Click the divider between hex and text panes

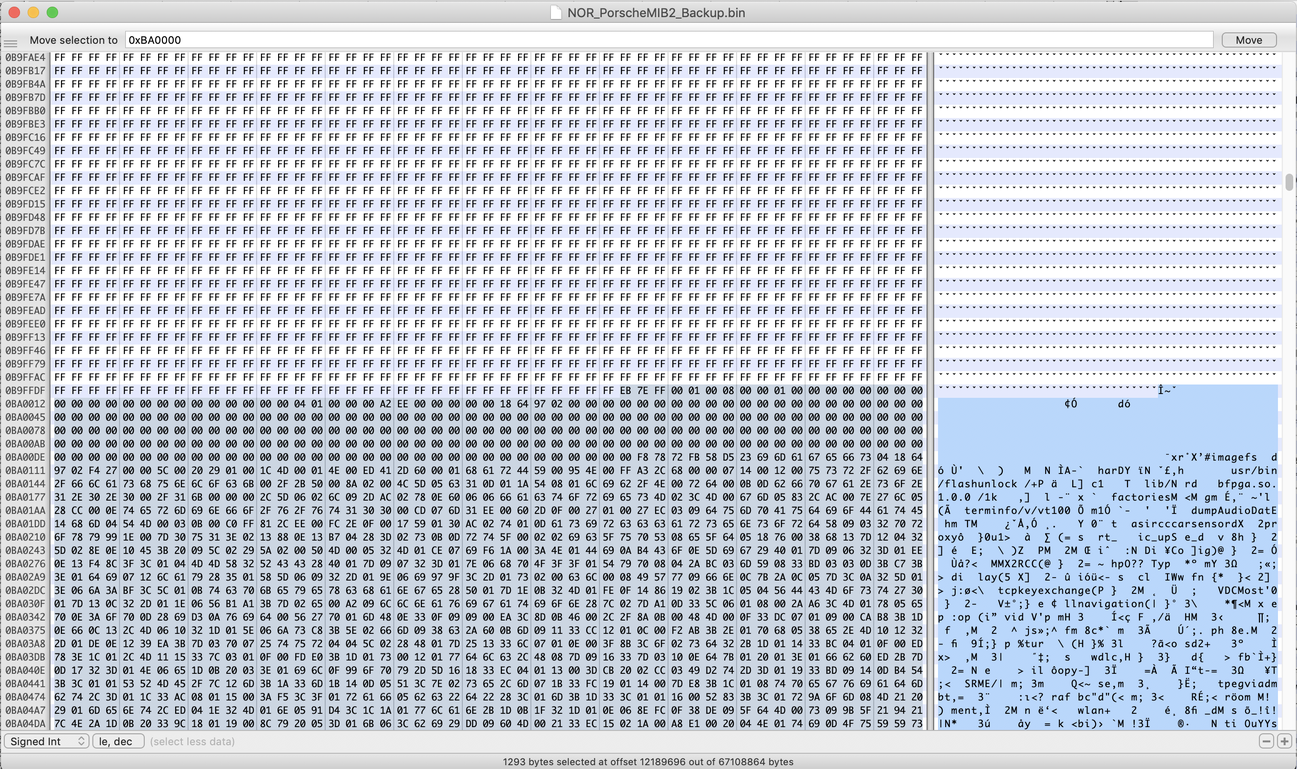pos(932,391)
